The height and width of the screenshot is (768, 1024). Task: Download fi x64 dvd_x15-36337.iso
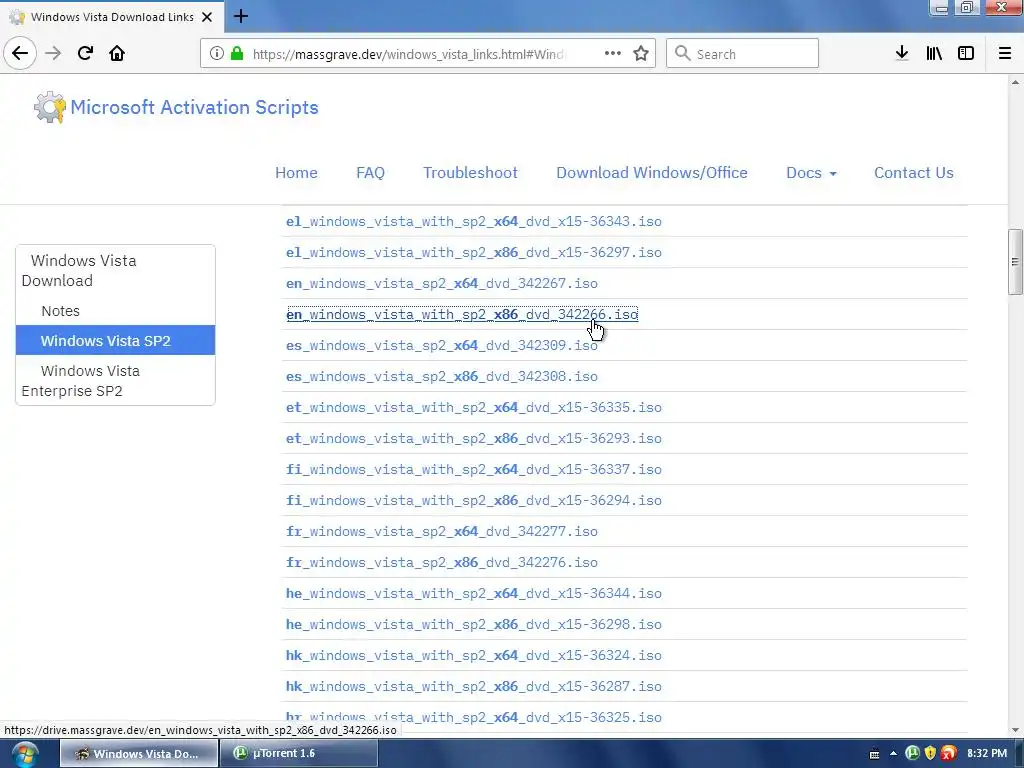click(x=473, y=470)
